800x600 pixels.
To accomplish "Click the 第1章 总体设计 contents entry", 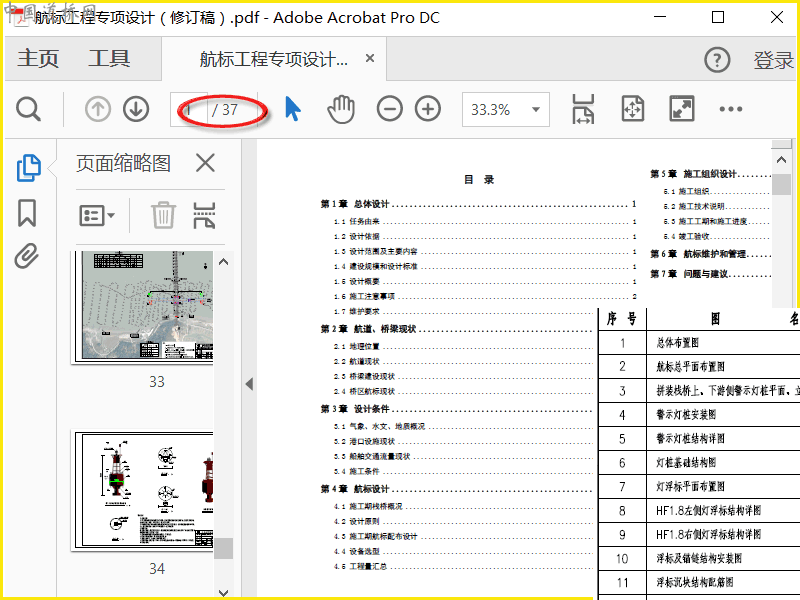I will 478,204.
